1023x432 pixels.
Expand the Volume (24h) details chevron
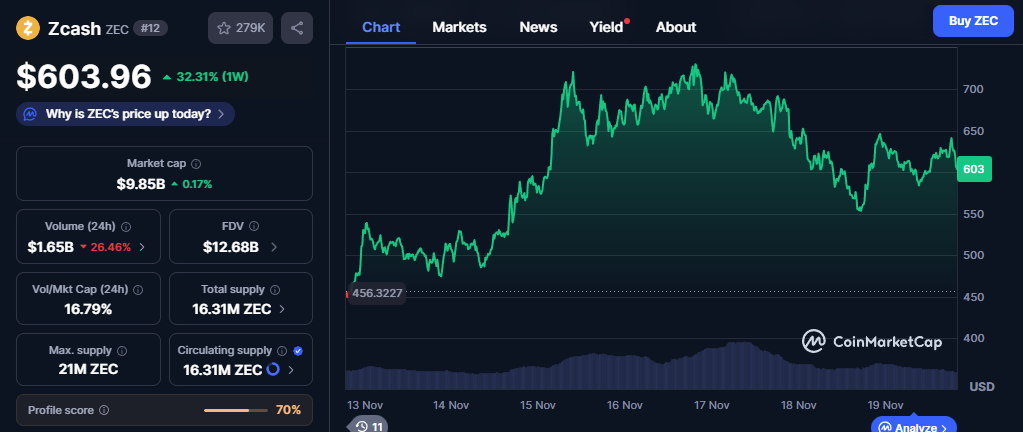(141, 247)
